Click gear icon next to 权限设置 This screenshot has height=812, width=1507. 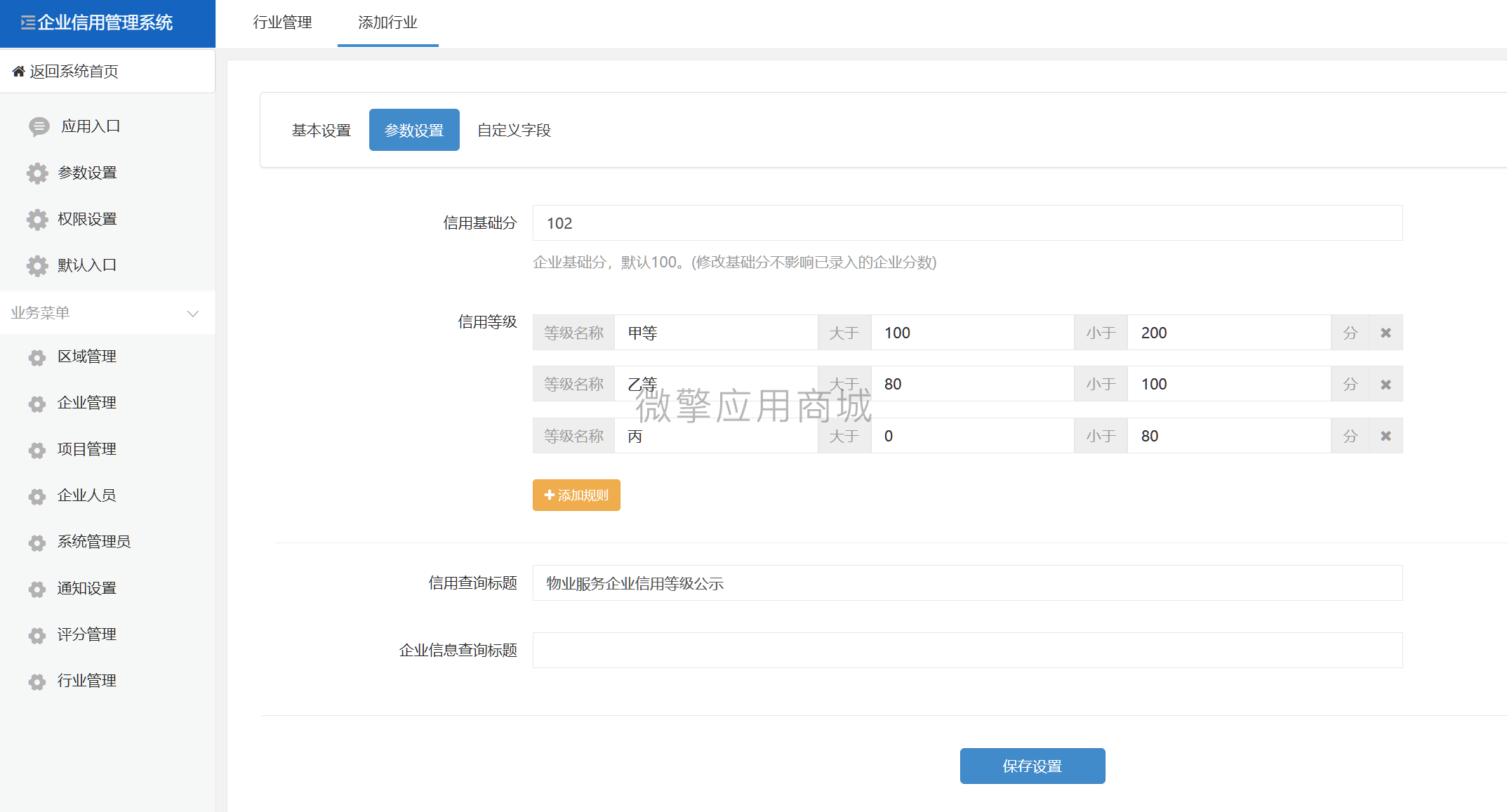tap(37, 219)
